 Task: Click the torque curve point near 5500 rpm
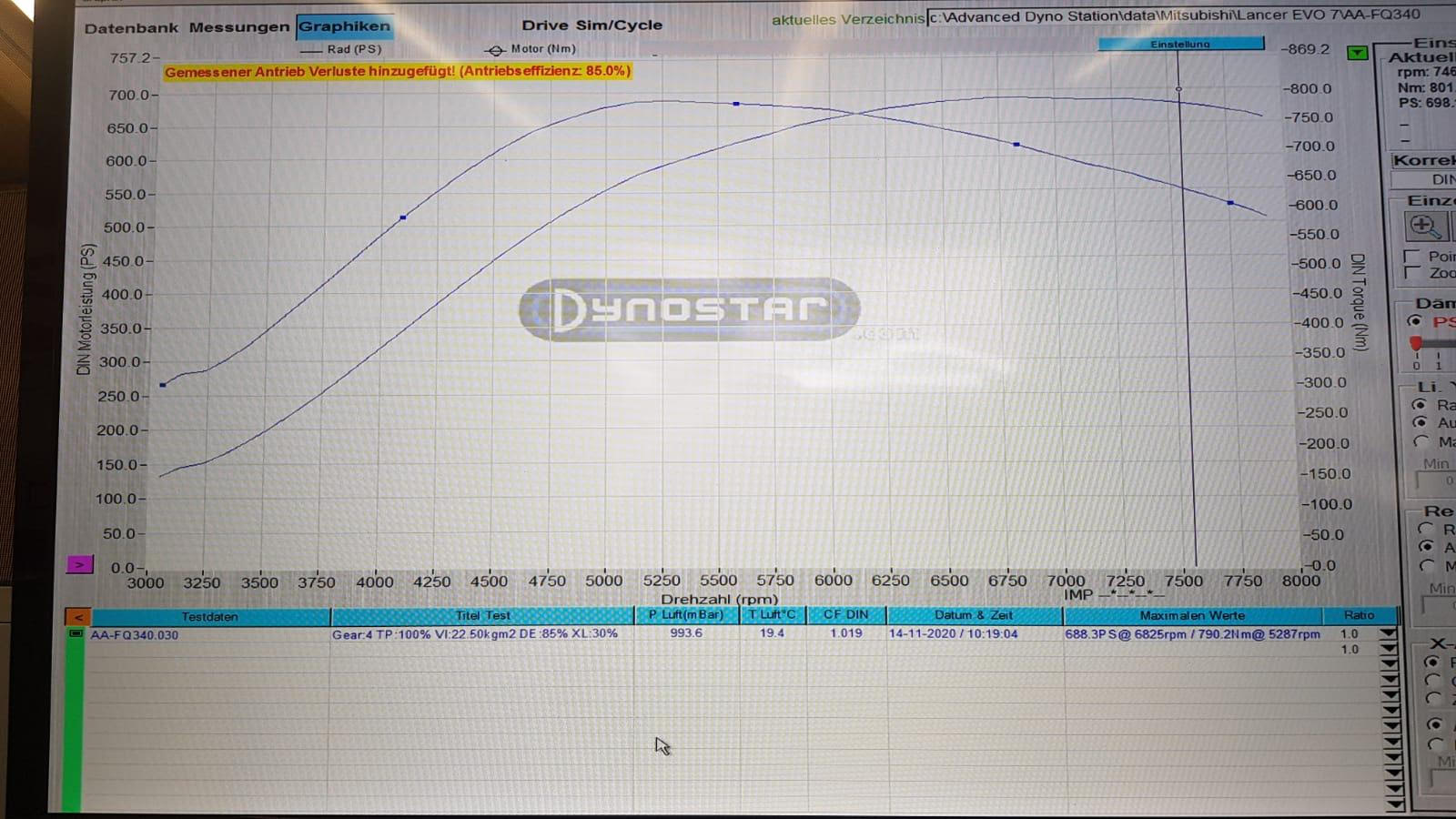pos(736,104)
